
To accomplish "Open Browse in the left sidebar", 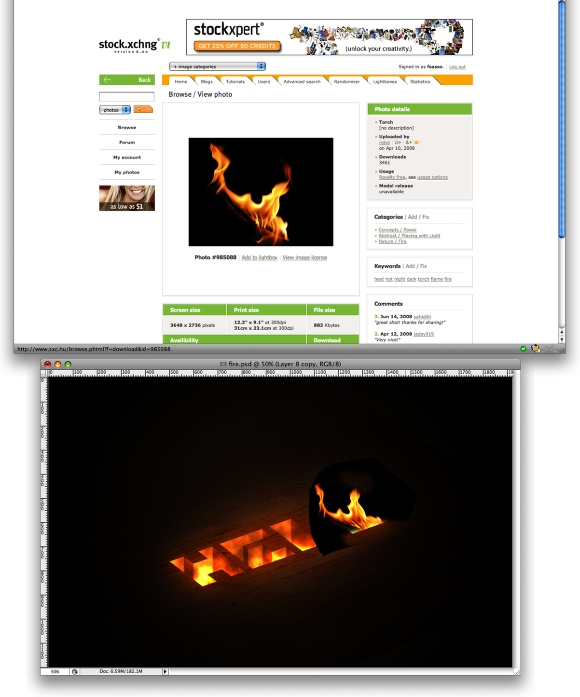I will [127, 127].
